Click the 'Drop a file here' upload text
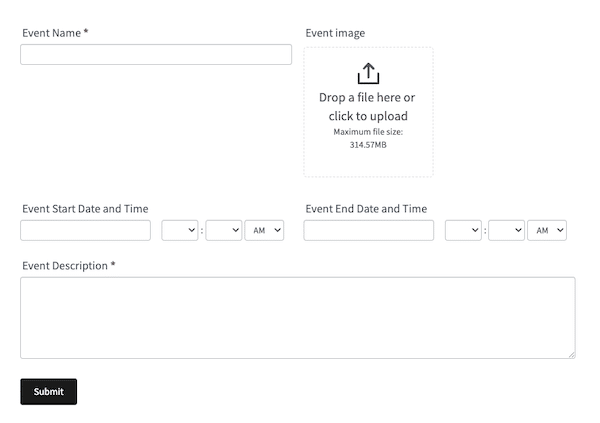 [368, 106]
